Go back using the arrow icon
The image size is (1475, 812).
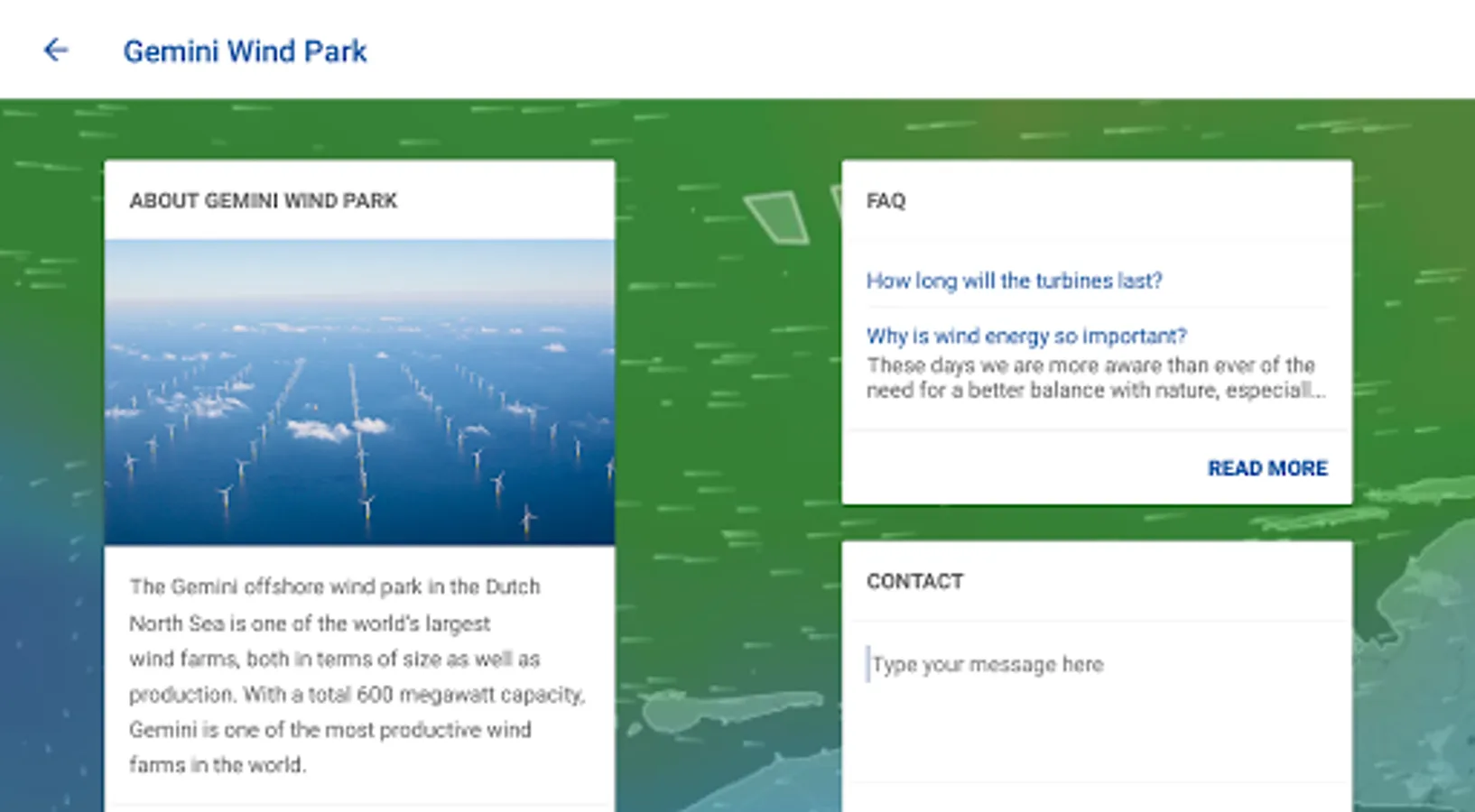[56, 51]
